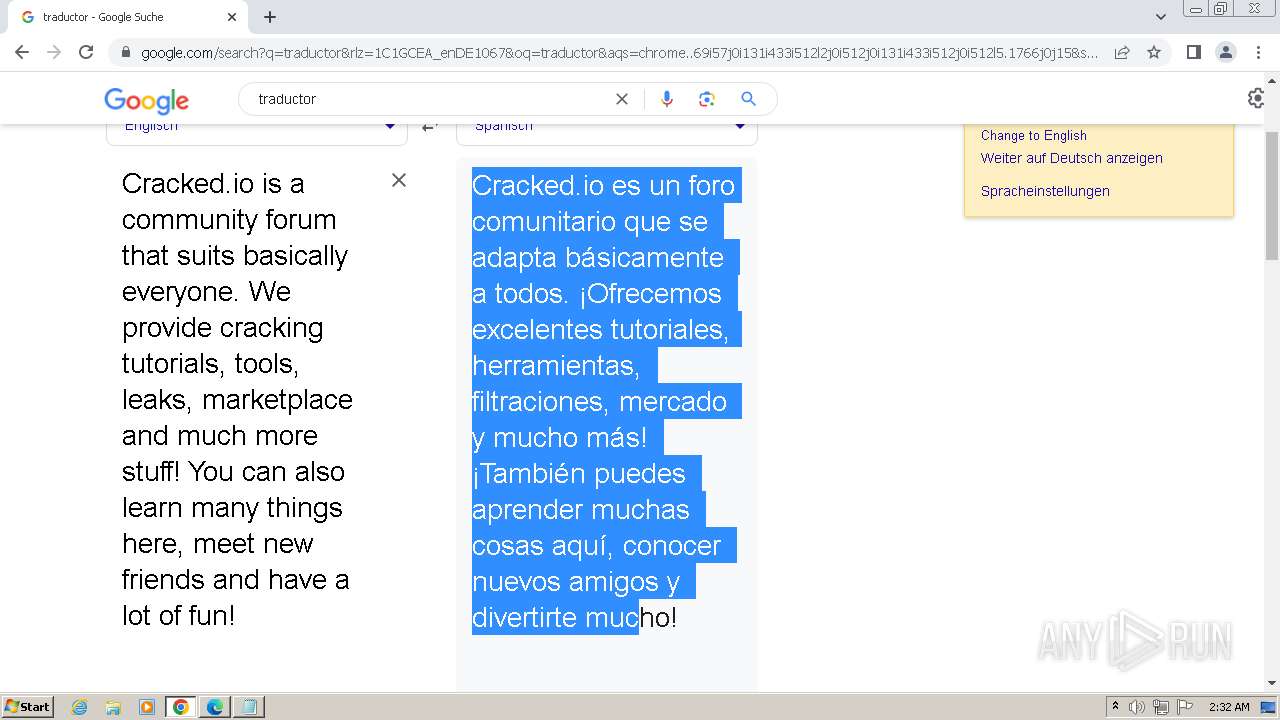This screenshot has height=720, width=1280.
Task: Open network icon in tray
Action: tap(1161, 707)
